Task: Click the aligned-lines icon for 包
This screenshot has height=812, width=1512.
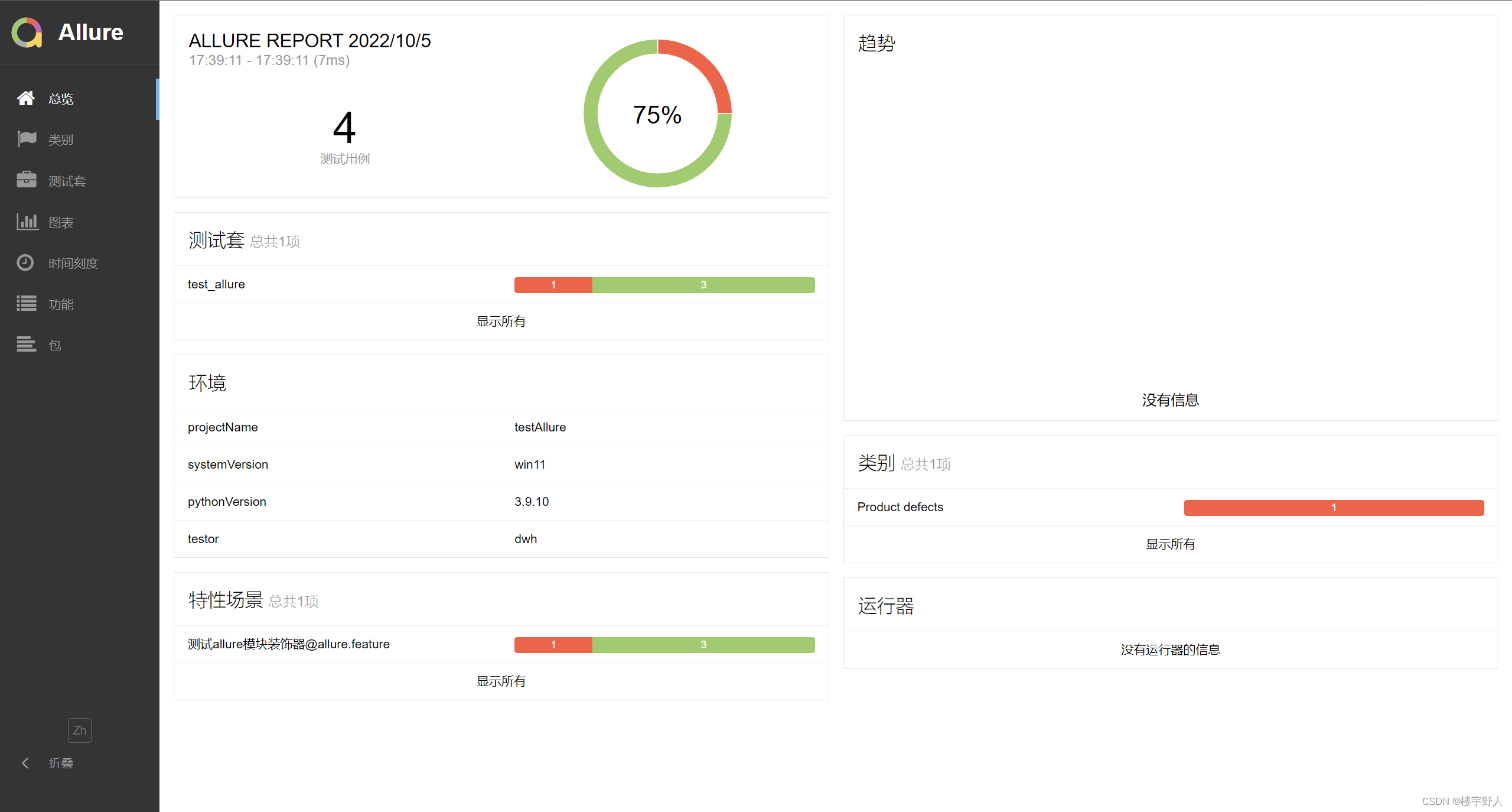Action: (27, 345)
